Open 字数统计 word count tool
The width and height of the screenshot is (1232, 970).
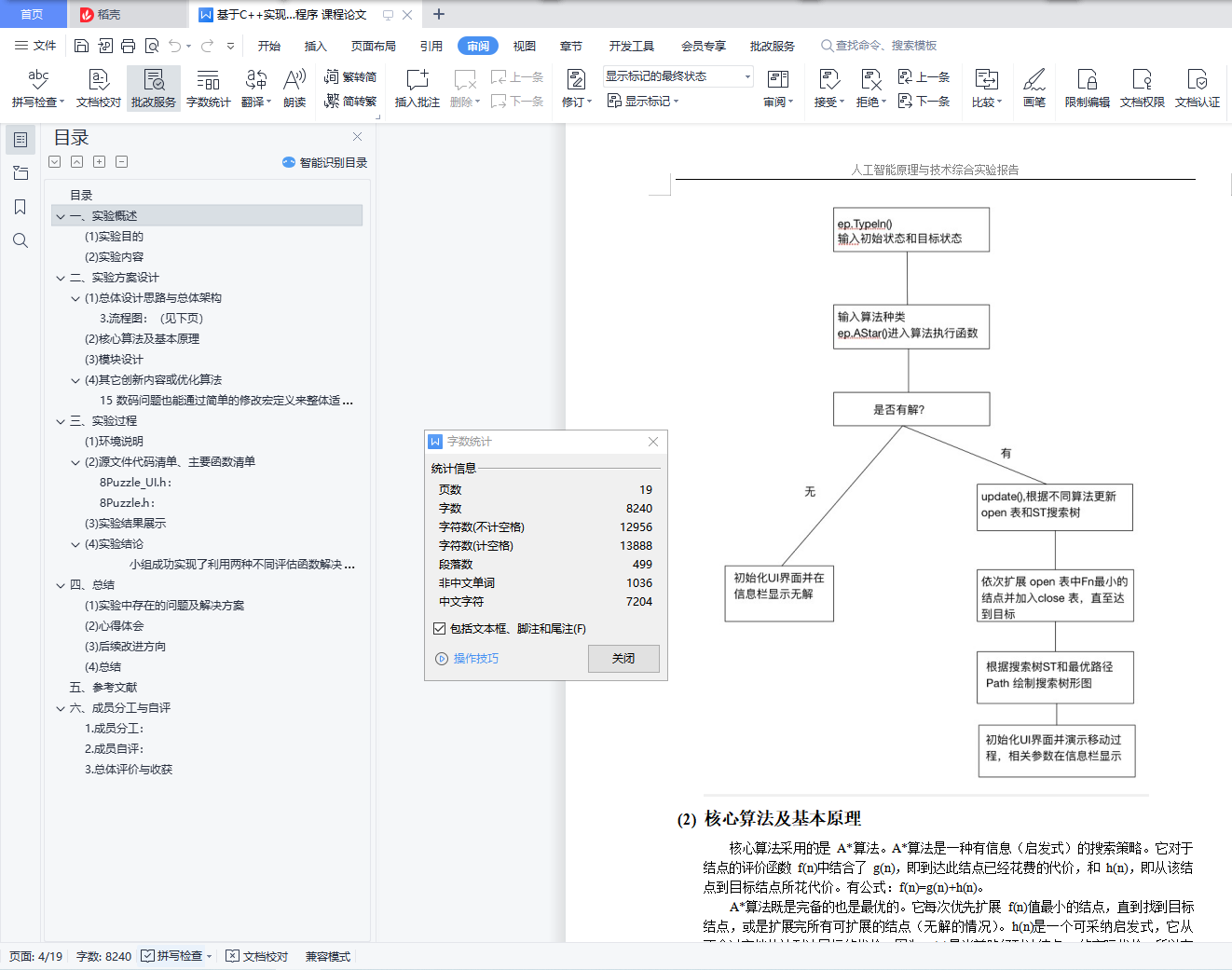pyautogui.click(x=209, y=89)
